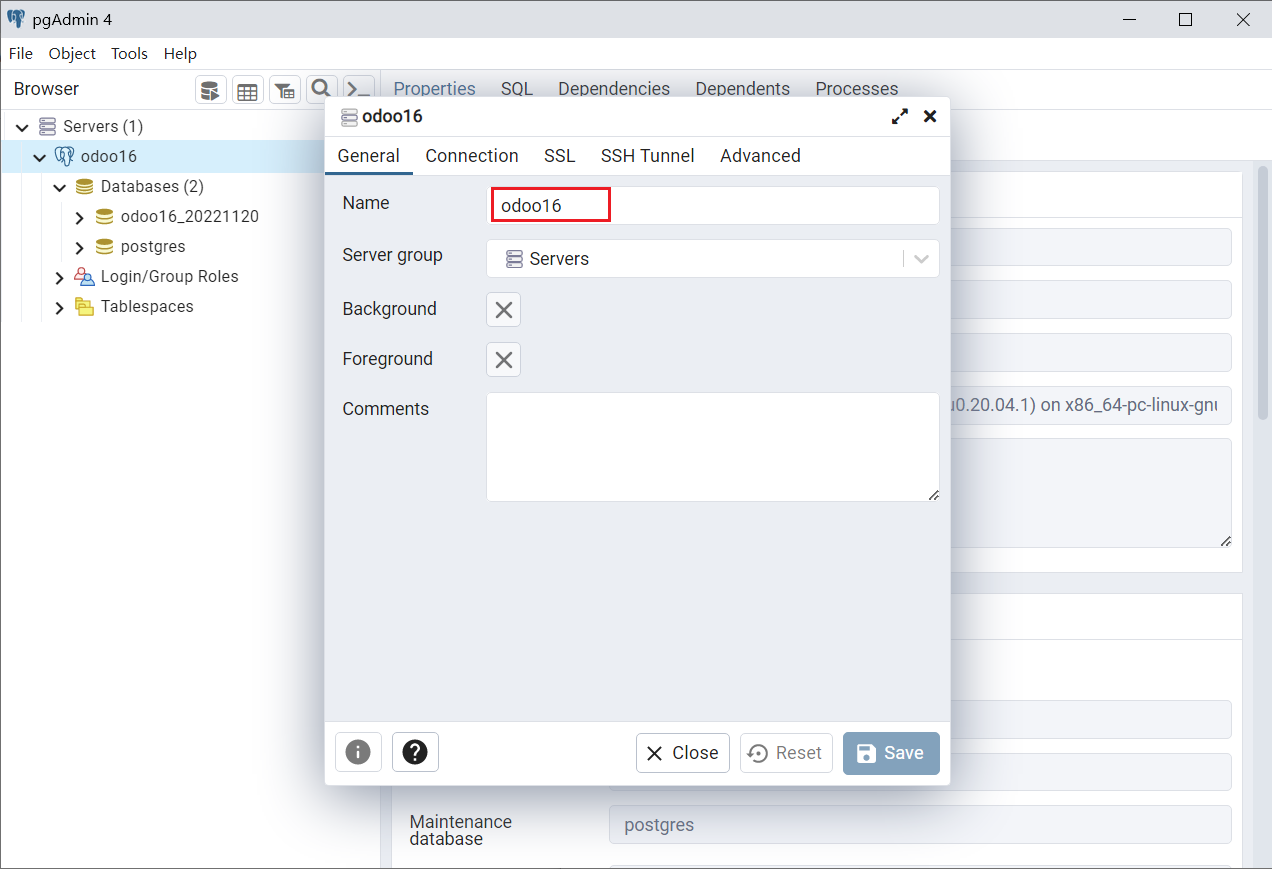Viewport: 1272px width, 869px height.
Task: Switch to the SSL tab
Action: click(560, 156)
